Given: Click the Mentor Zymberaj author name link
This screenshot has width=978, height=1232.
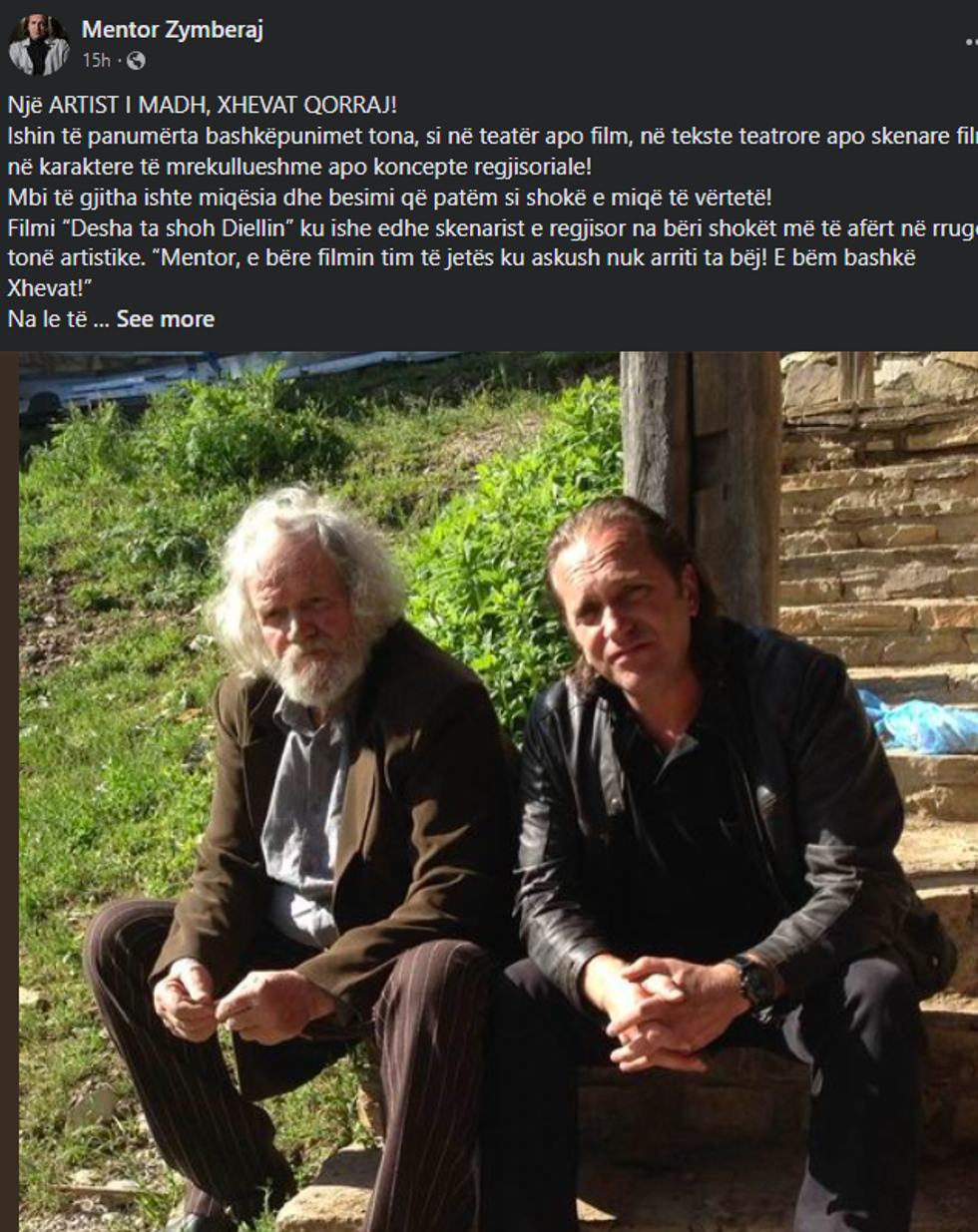Looking at the screenshot, I should tap(173, 30).
